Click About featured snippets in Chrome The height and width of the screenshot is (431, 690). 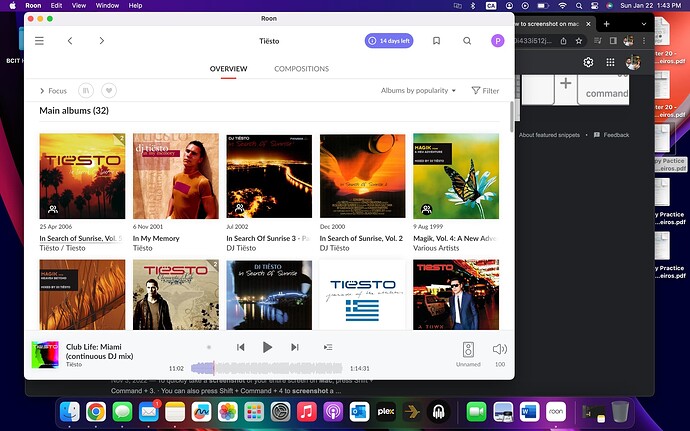549,135
